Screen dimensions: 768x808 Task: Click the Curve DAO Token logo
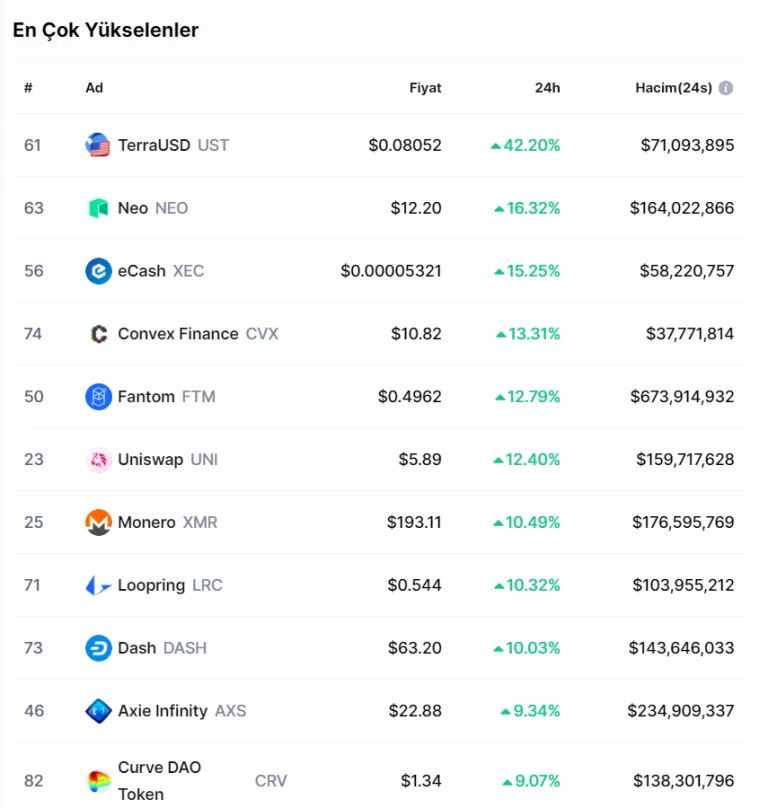coord(98,781)
